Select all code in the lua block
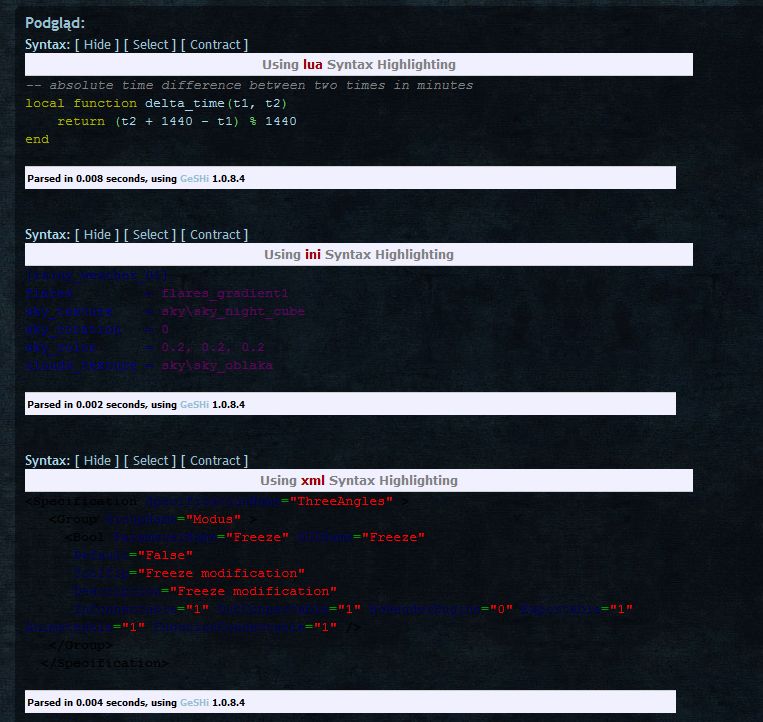This screenshot has width=763, height=722. point(151,44)
